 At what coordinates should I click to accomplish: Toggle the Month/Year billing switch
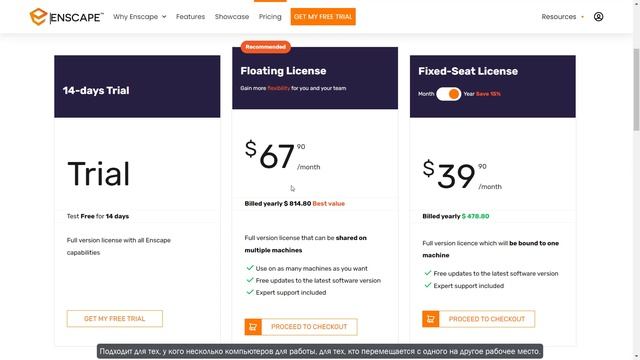449,94
